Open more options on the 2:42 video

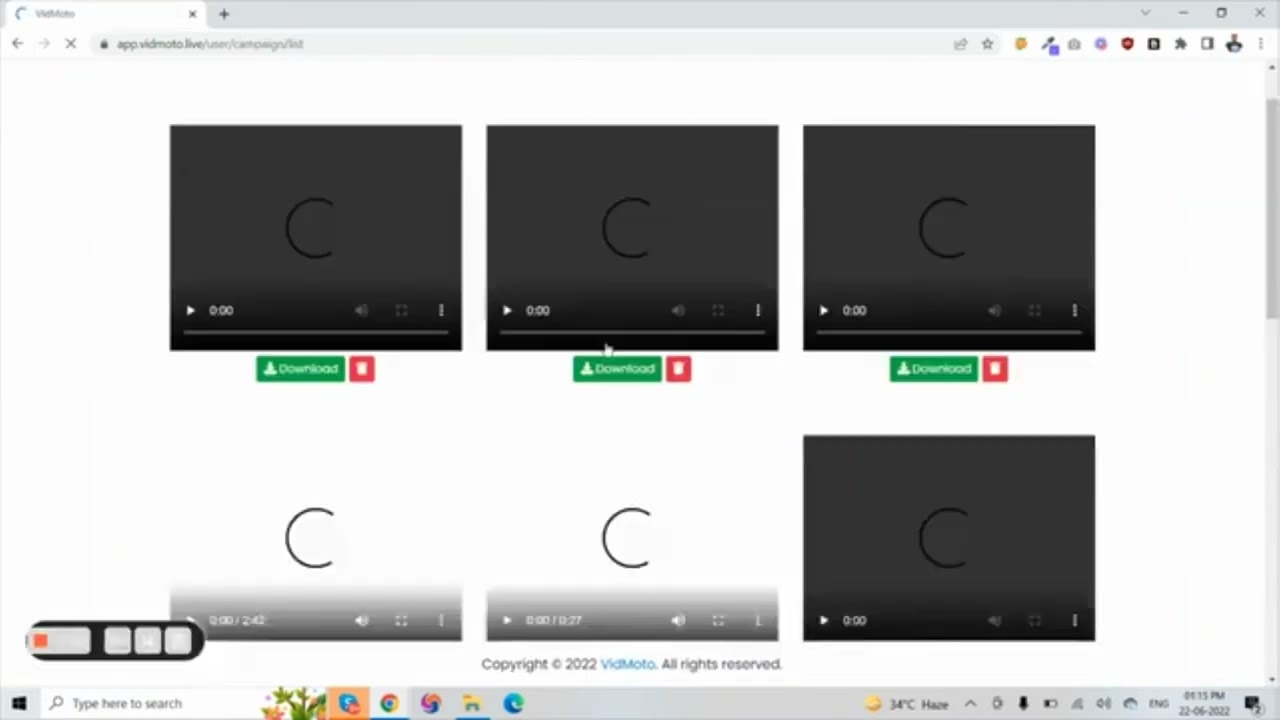441,620
